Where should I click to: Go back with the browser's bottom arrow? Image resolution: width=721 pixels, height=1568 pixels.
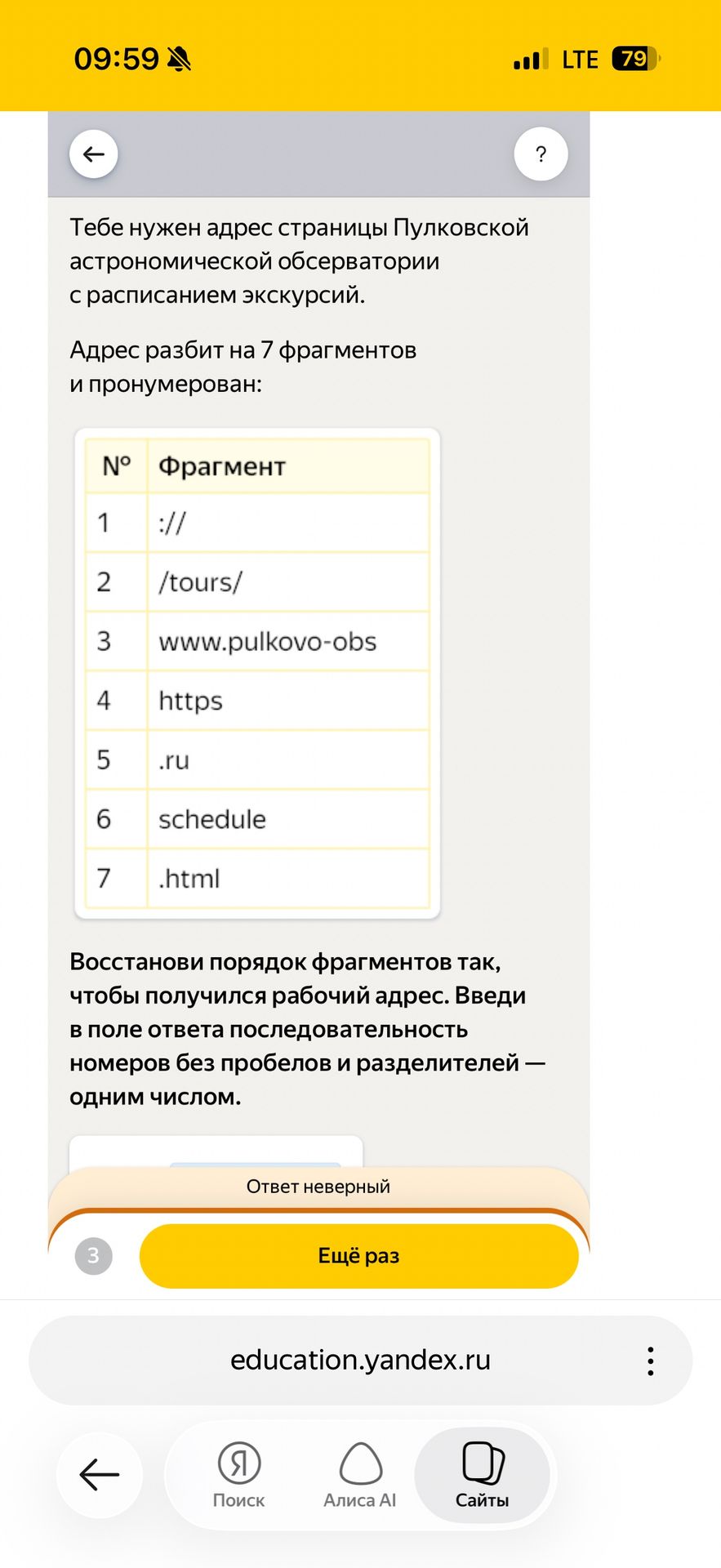100,1475
